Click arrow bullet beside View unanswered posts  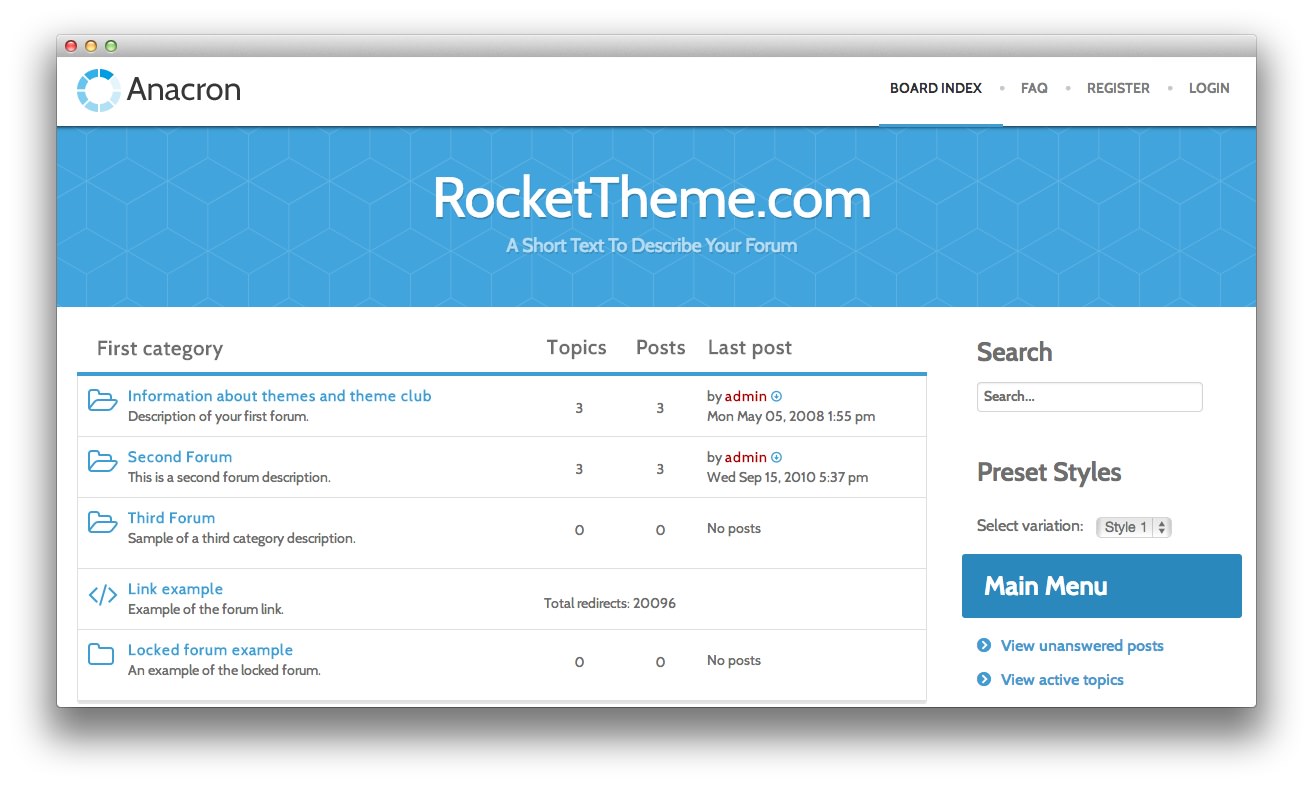coord(984,646)
